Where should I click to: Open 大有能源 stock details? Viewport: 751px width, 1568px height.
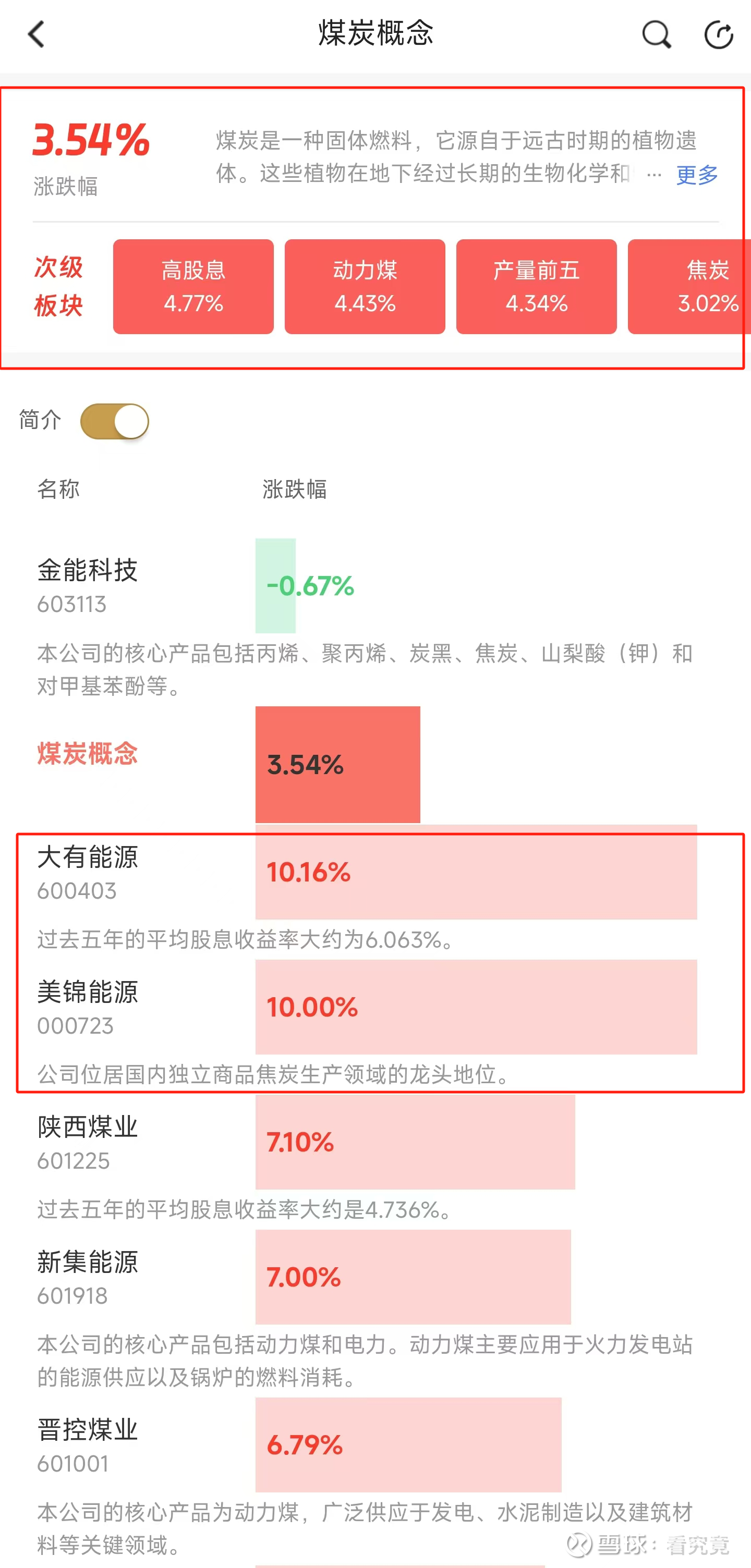(x=88, y=871)
